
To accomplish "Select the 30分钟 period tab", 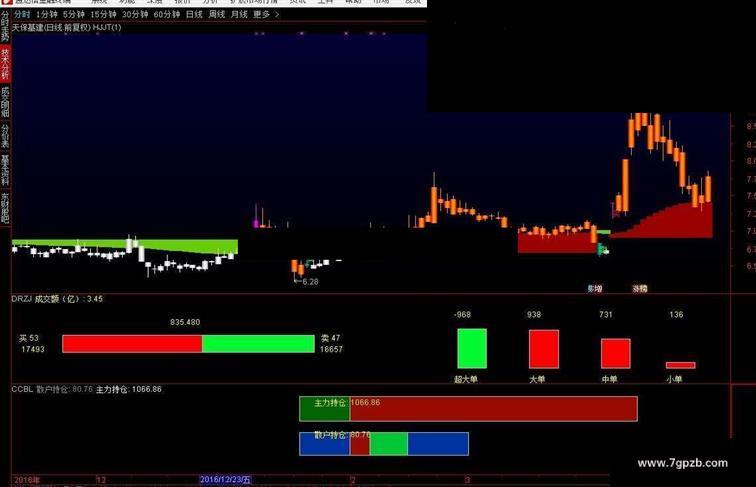I will (x=135, y=14).
